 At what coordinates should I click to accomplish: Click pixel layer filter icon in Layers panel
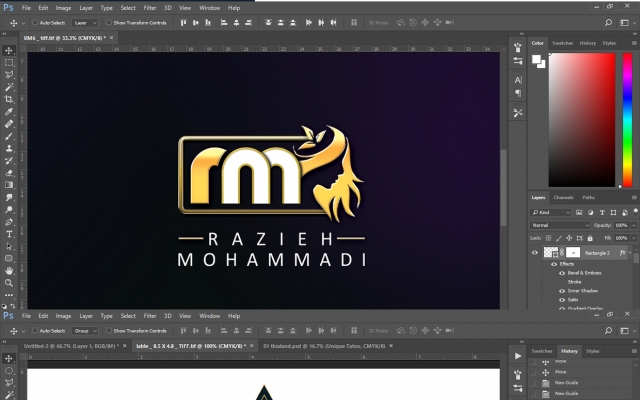tap(579, 212)
